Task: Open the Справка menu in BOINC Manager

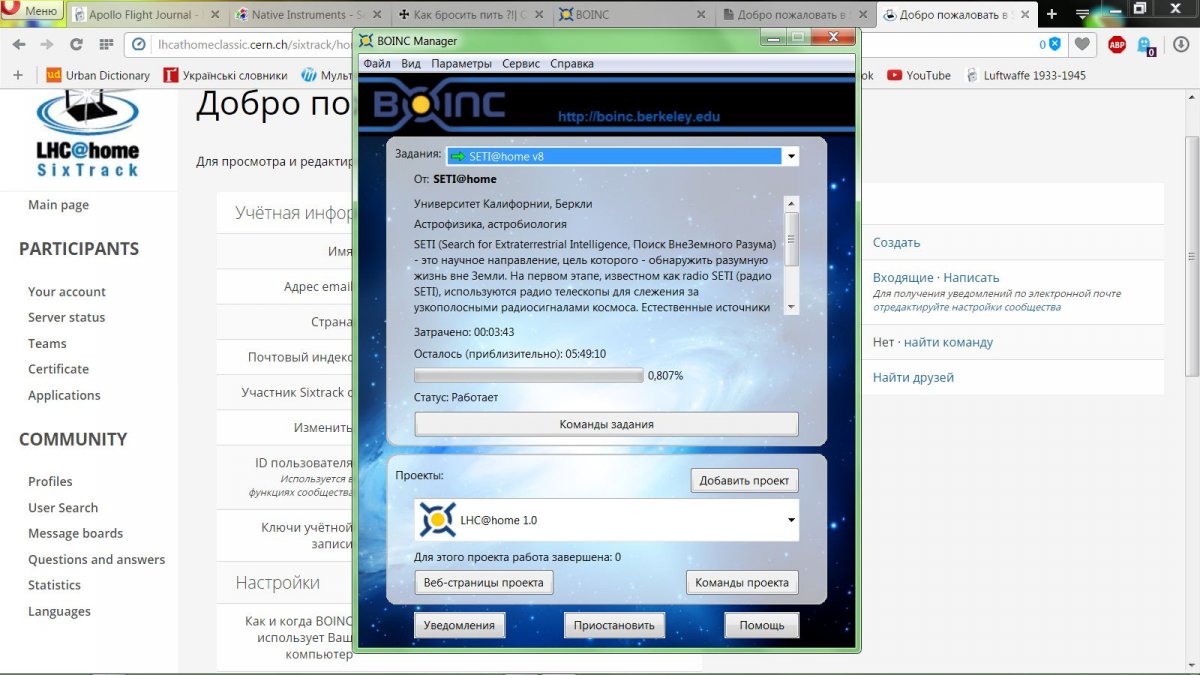Action: (x=571, y=63)
